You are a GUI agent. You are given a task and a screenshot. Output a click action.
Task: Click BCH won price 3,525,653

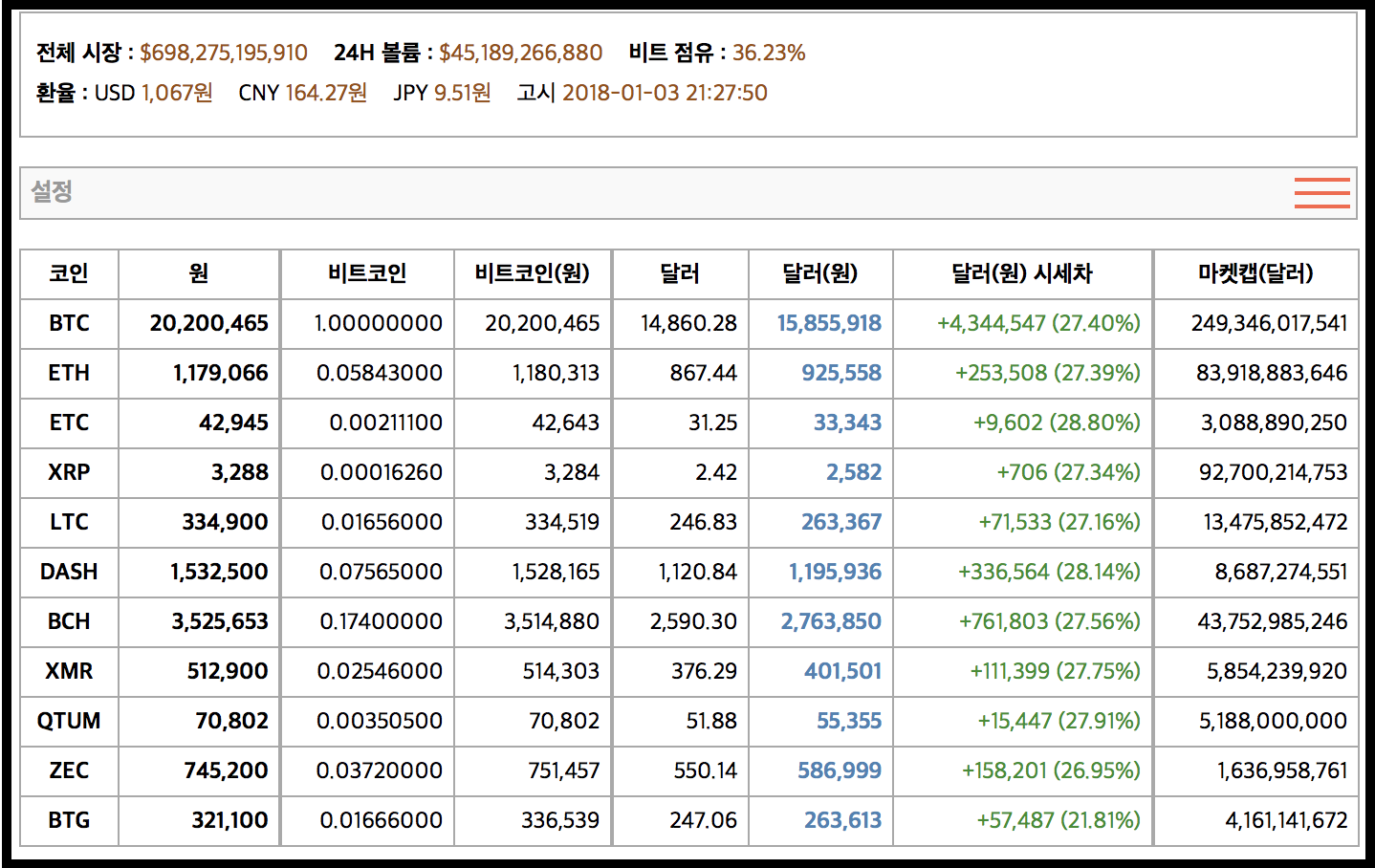pyautogui.click(x=221, y=622)
